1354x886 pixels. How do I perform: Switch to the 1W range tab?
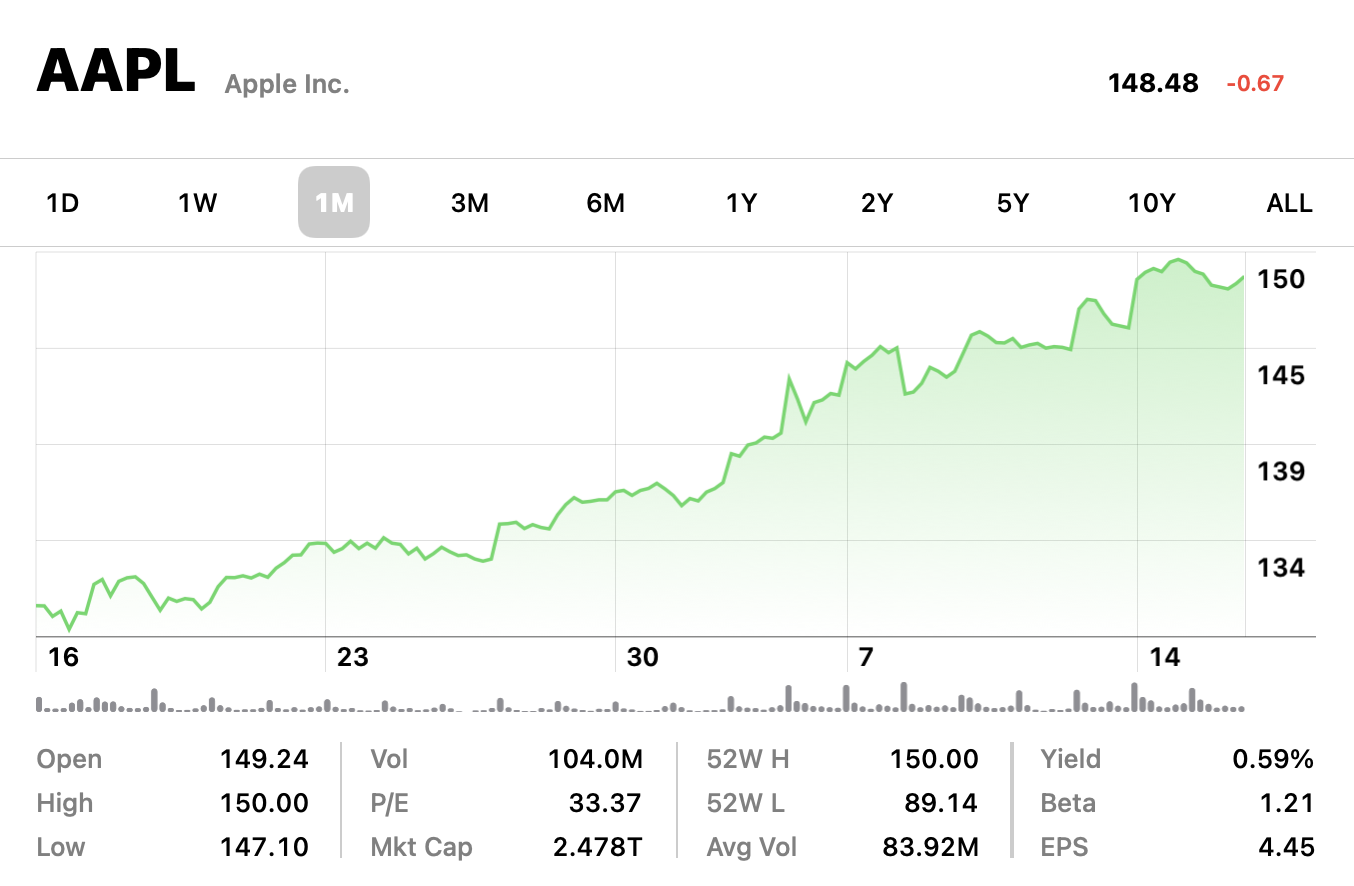pos(197,203)
